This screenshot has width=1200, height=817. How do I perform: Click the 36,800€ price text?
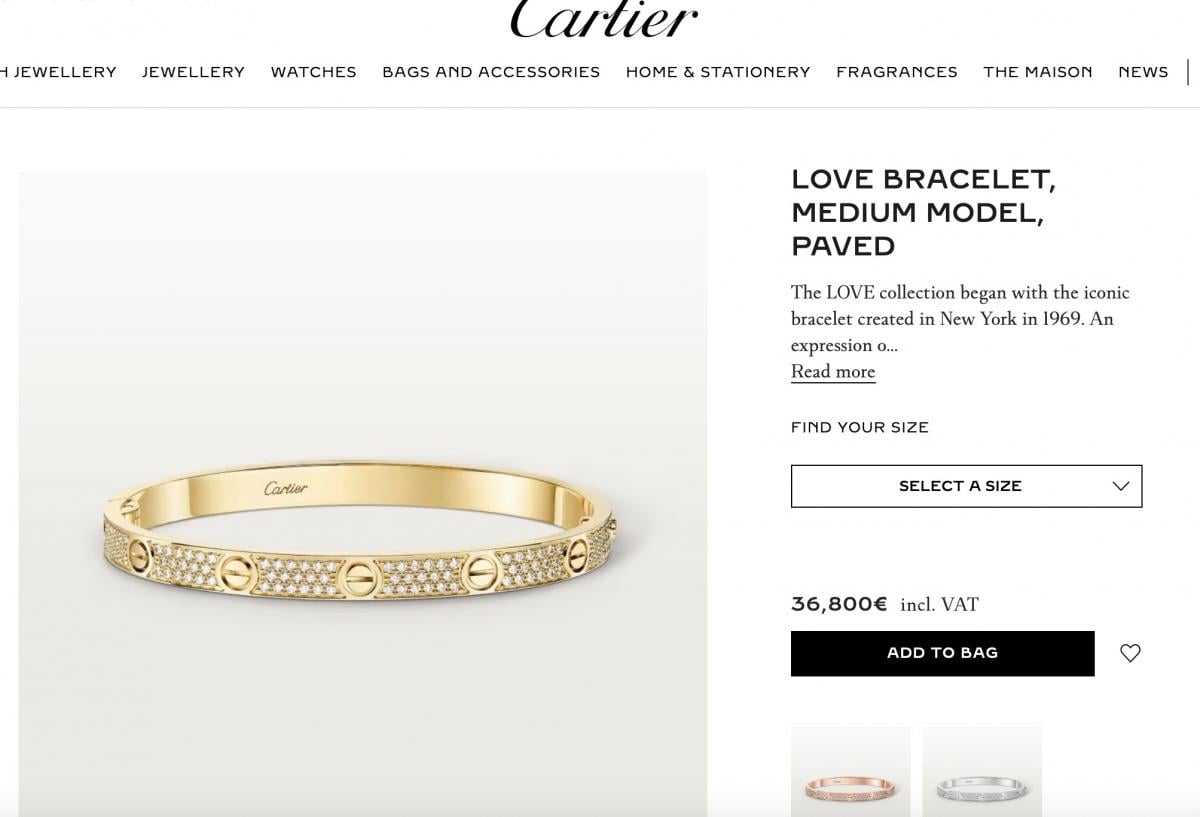tap(839, 604)
